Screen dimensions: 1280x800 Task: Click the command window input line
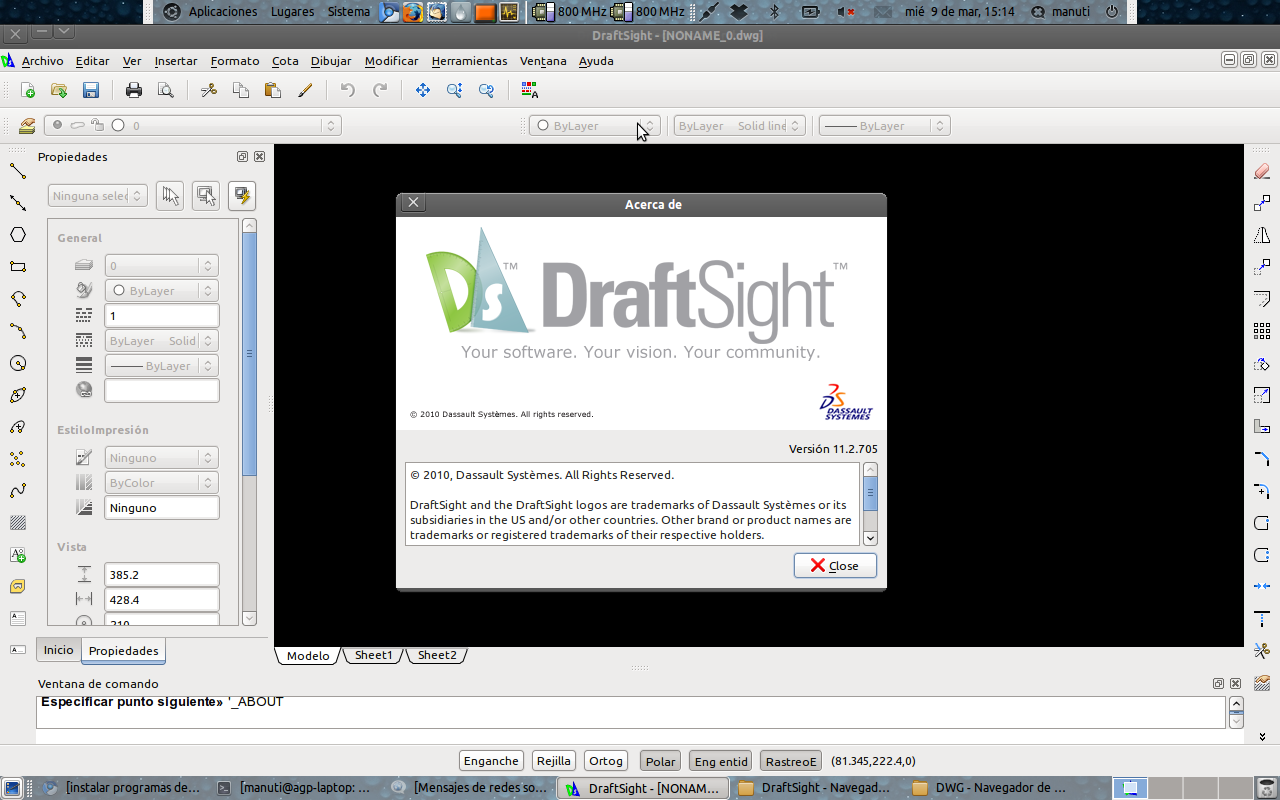click(631, 712)
